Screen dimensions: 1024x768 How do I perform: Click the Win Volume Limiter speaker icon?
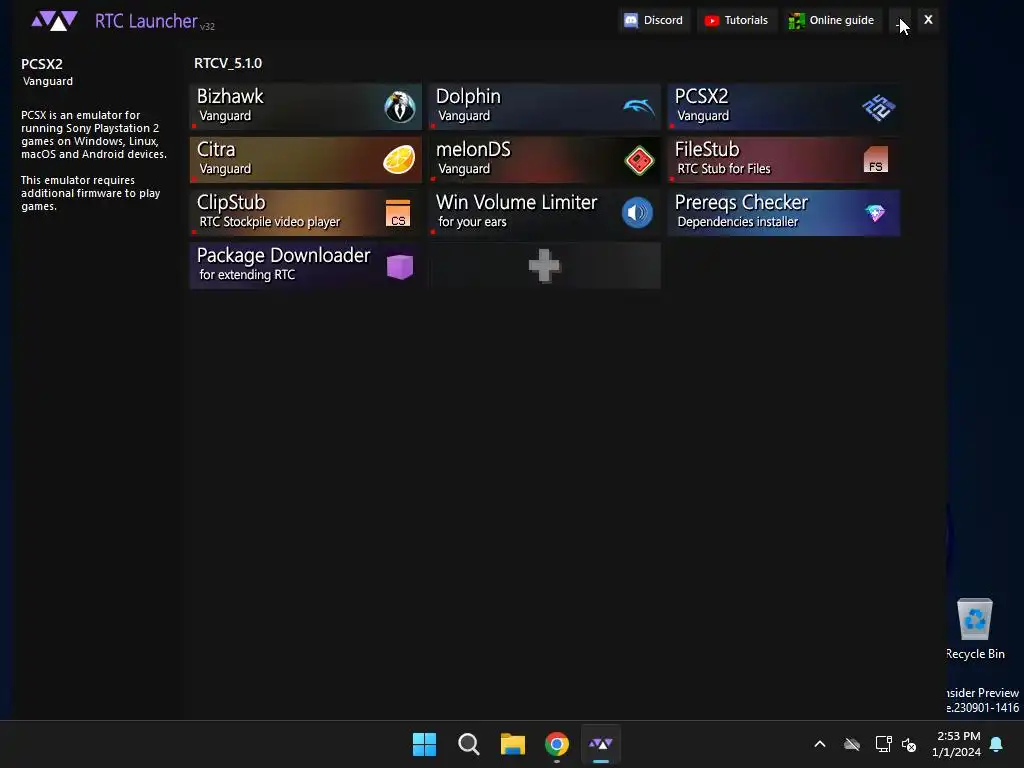coord(637,213)
